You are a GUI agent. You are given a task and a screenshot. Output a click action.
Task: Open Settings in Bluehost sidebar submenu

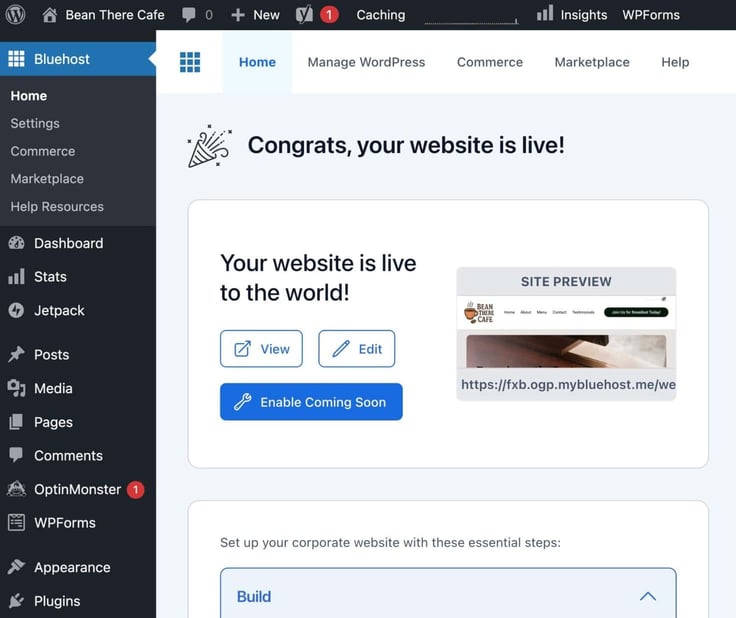coord(35,123)
